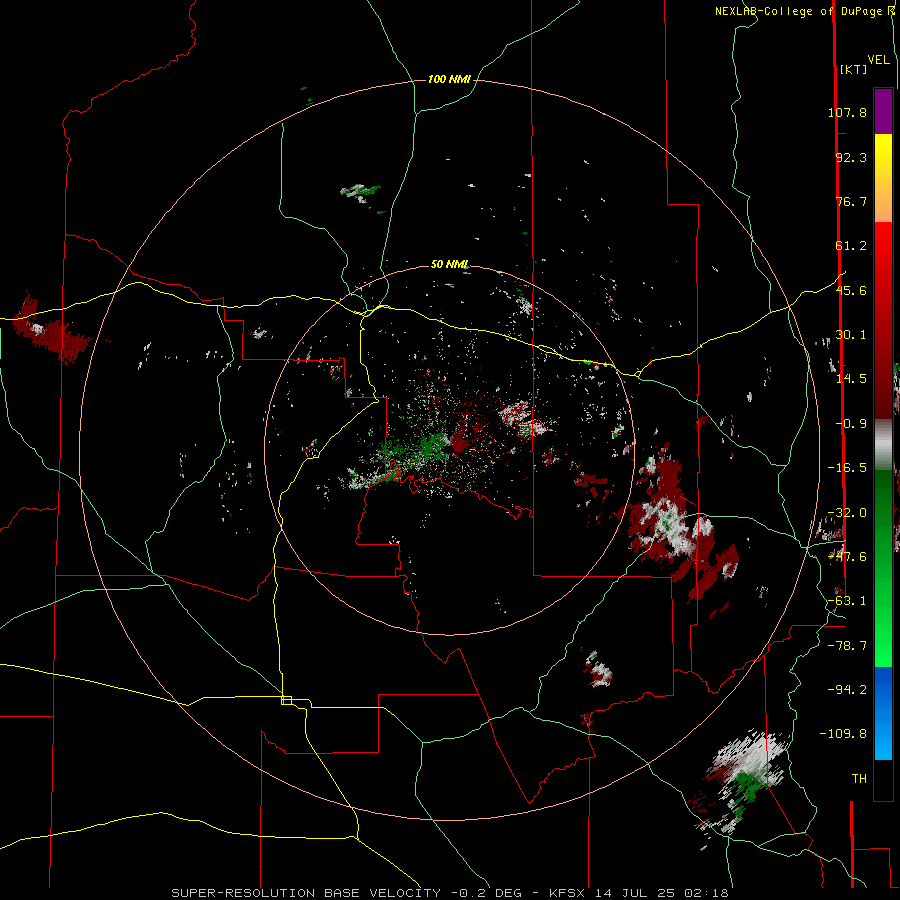900x900 pixels.
Task: Select the -78.7 legend value
Action: click(847, 646)
